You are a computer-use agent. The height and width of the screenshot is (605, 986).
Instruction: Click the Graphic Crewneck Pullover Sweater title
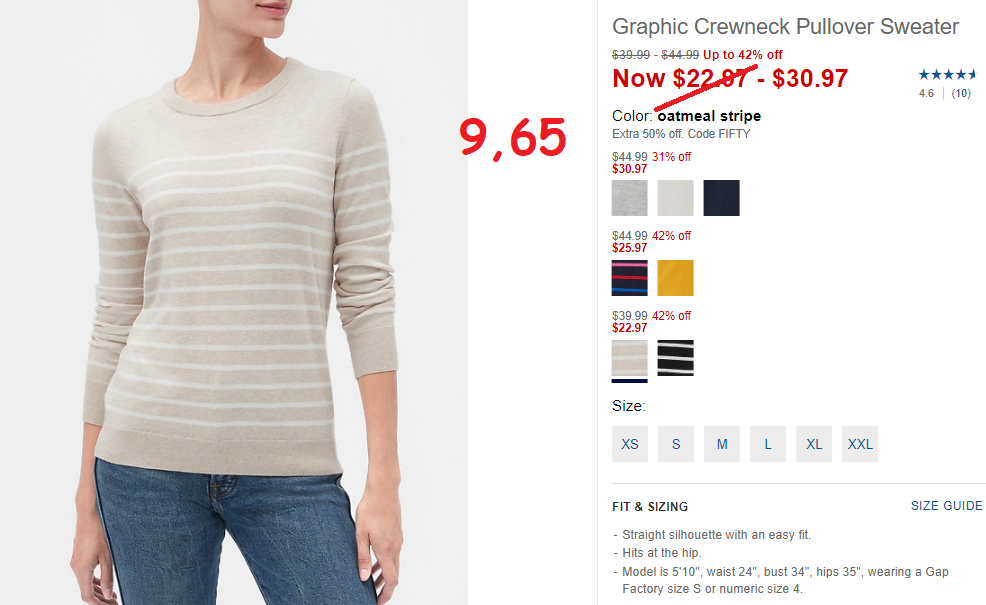click(785, 26)
